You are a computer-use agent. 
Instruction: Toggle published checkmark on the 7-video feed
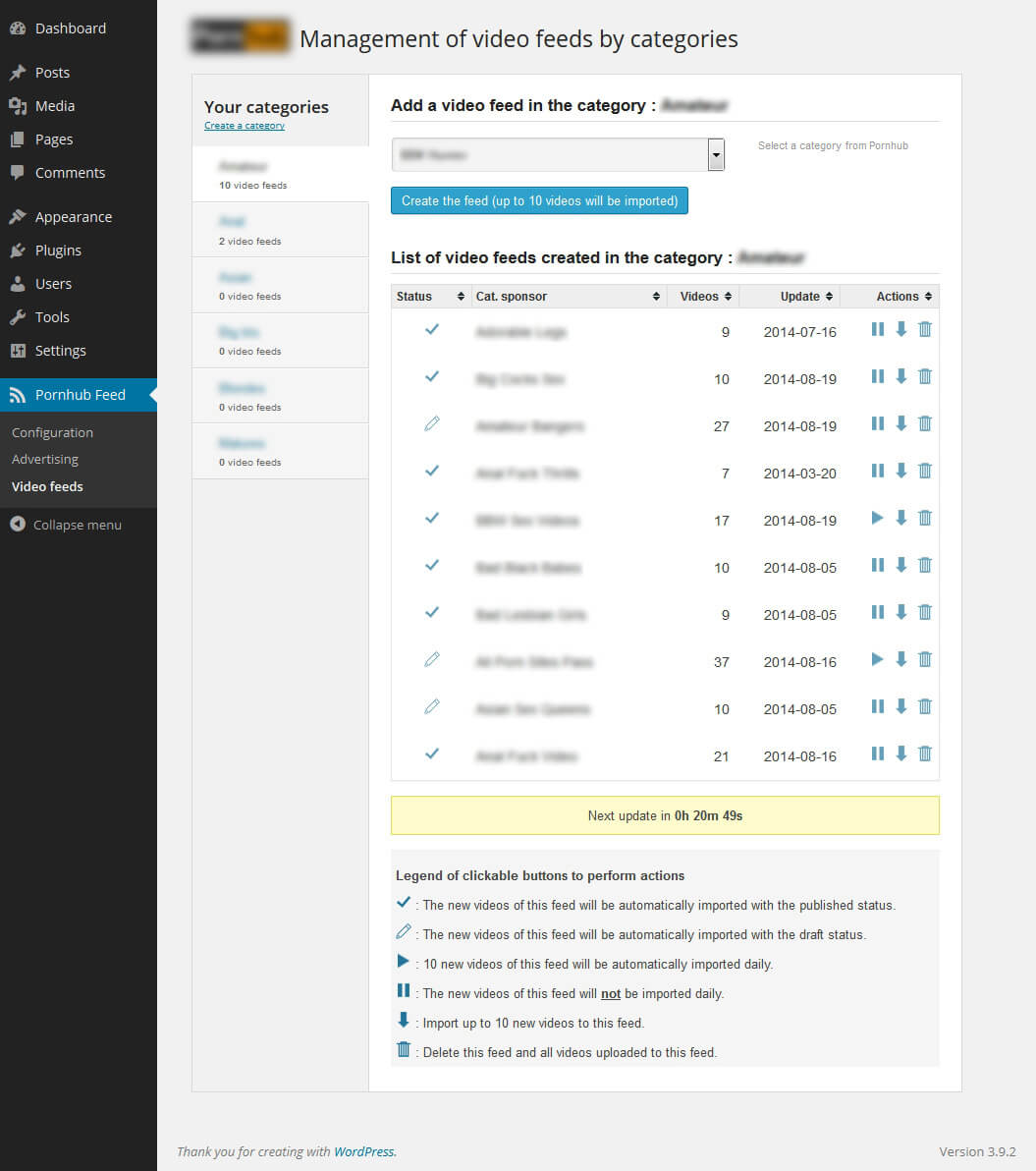(x=431, y=471)
